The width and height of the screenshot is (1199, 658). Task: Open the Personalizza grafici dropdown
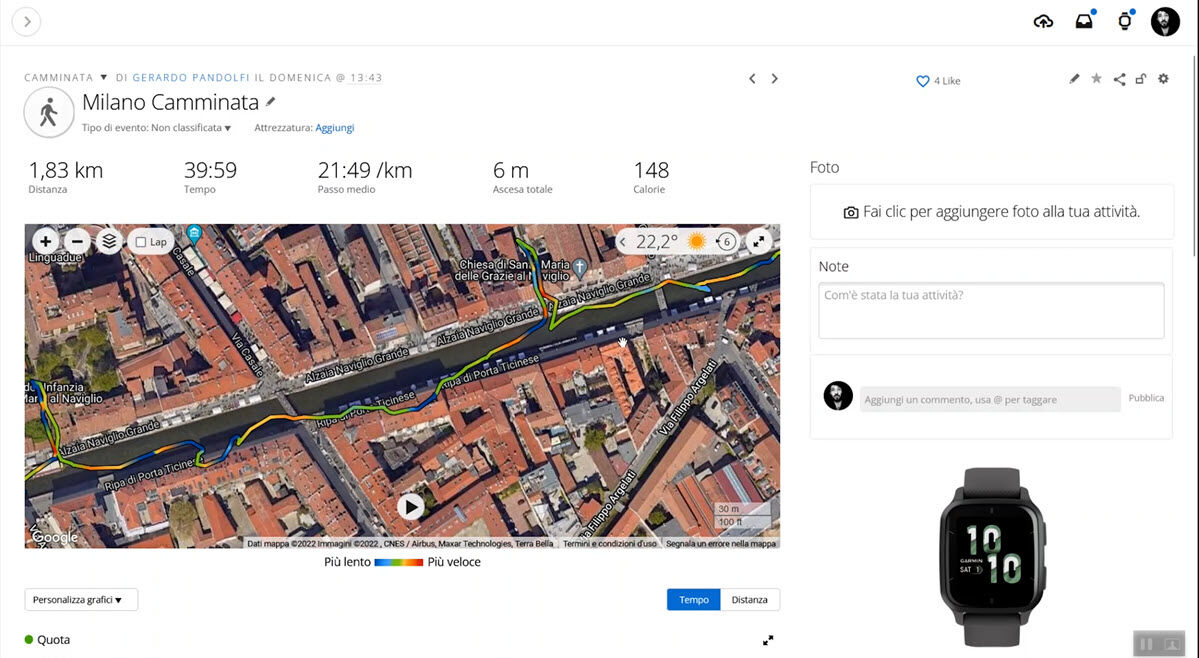(x=81, y=600)
